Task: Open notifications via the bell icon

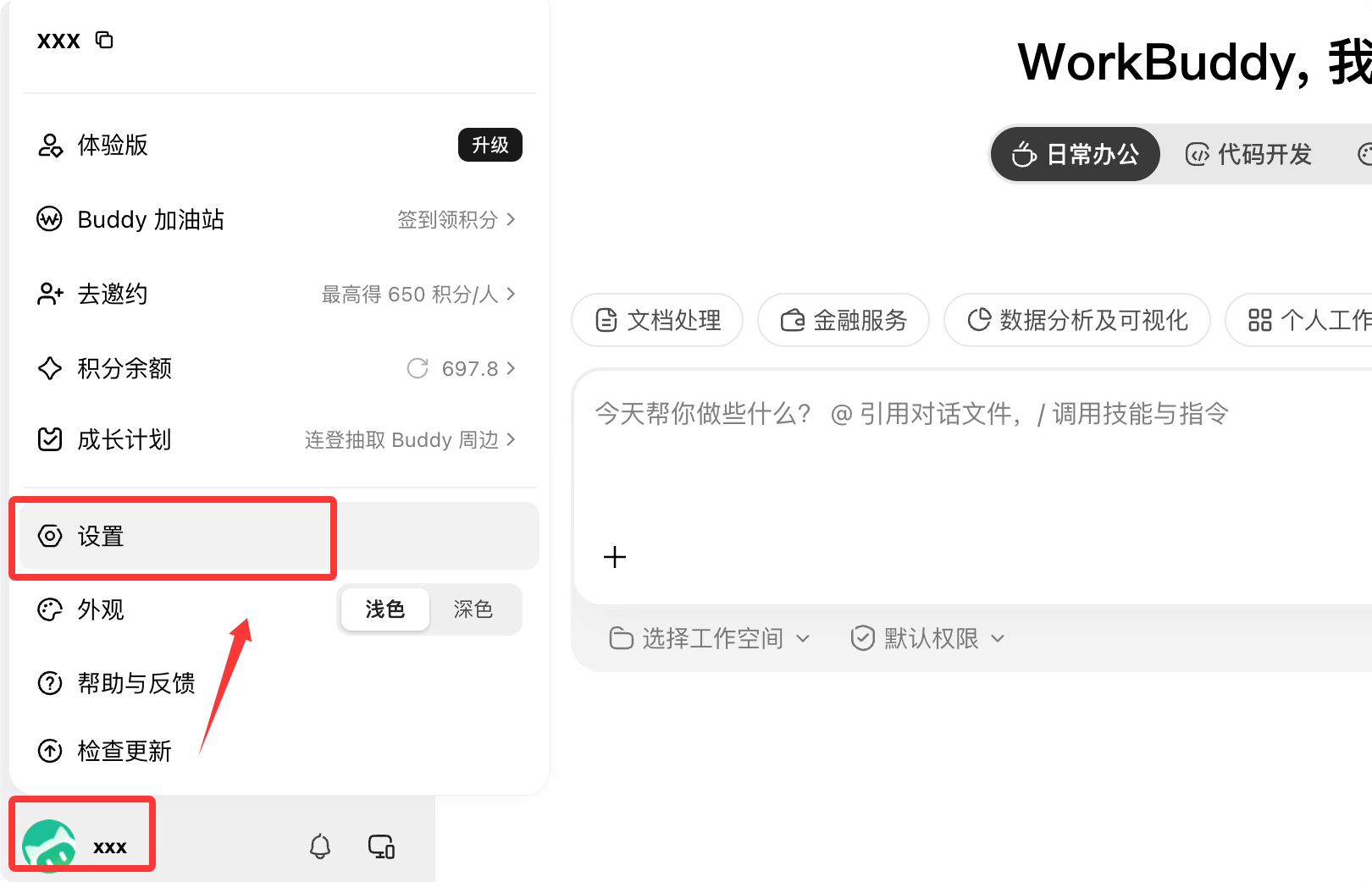Action: [x=320, y=846]
